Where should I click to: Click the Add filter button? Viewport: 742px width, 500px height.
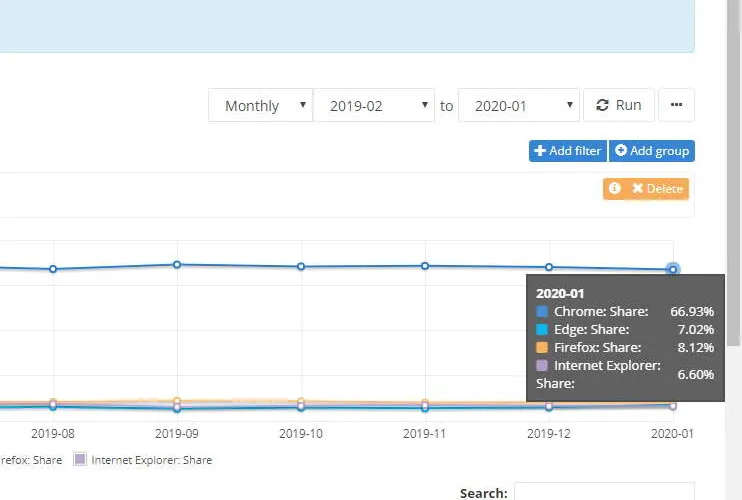click(567, 151)
